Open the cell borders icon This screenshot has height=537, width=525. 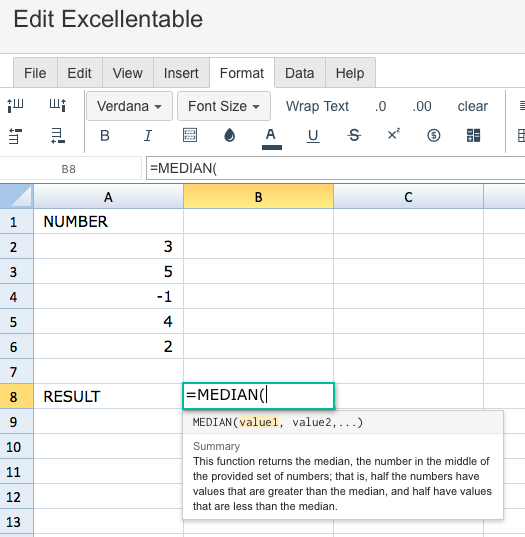pos(190,135)
